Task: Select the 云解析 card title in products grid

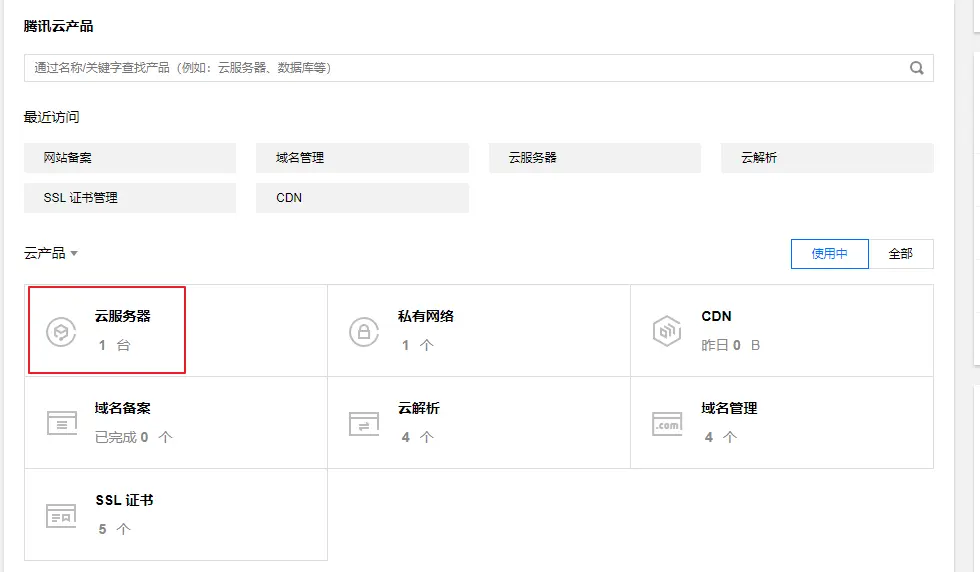Action: pos(419,408)
